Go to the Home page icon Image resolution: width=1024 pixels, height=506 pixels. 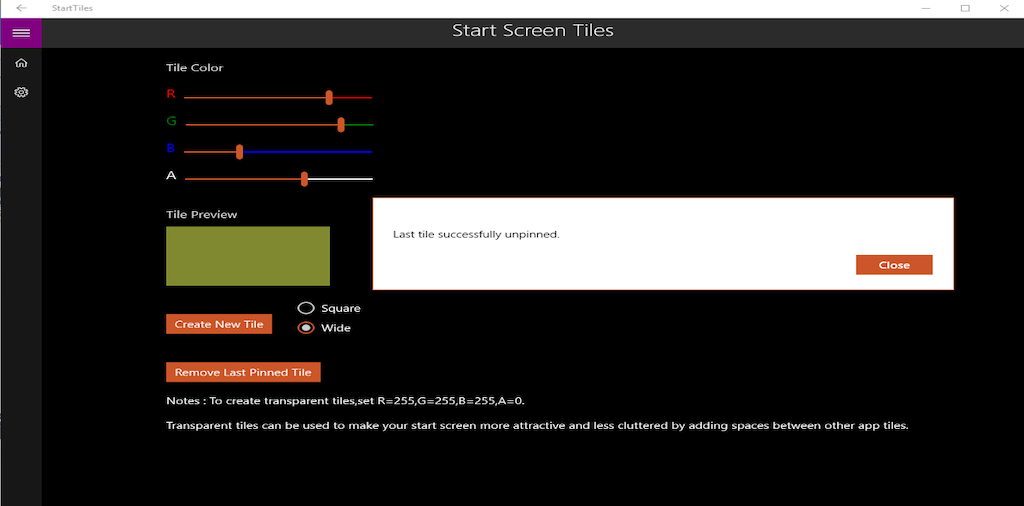[21, 63]
